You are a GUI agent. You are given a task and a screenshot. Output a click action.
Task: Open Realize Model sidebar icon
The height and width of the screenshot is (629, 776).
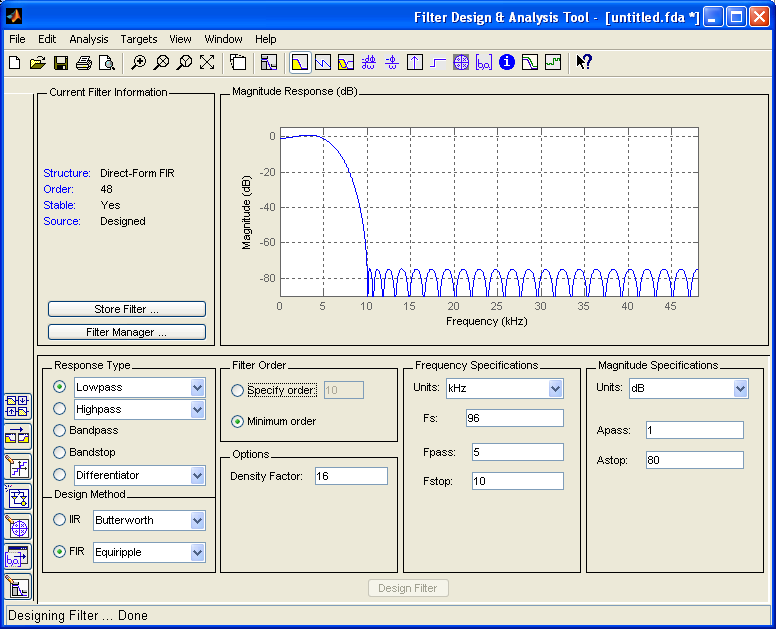coord(18,497)
